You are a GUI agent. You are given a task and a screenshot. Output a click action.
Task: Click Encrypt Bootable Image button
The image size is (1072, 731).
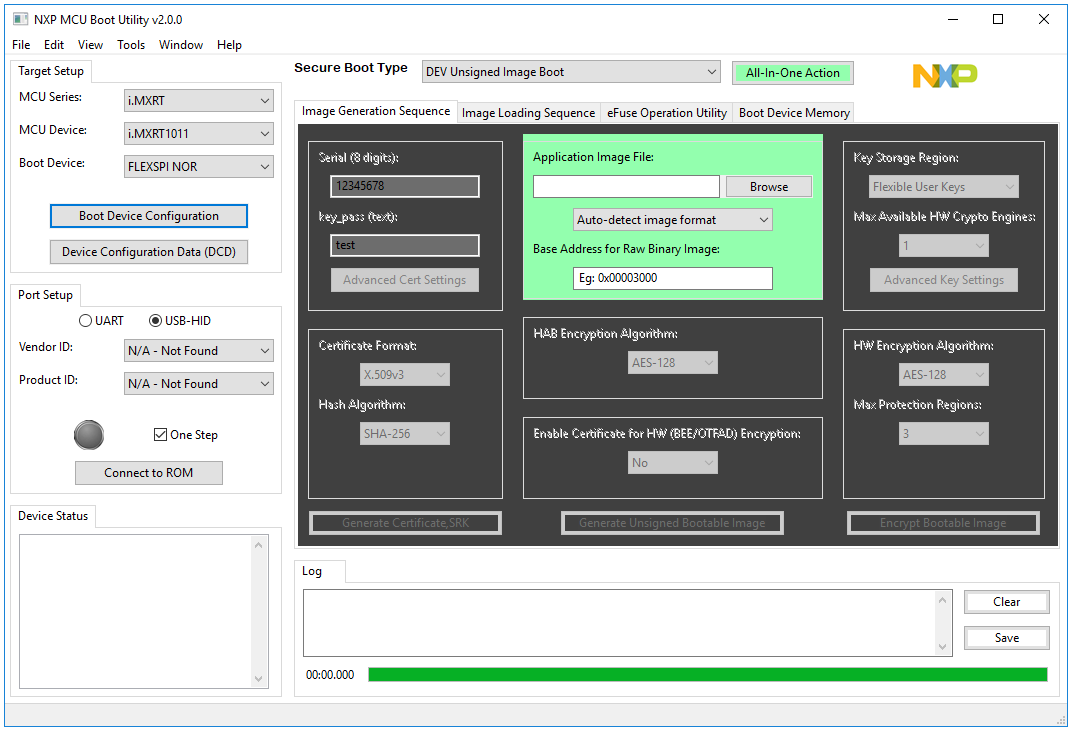pos(943,523)
